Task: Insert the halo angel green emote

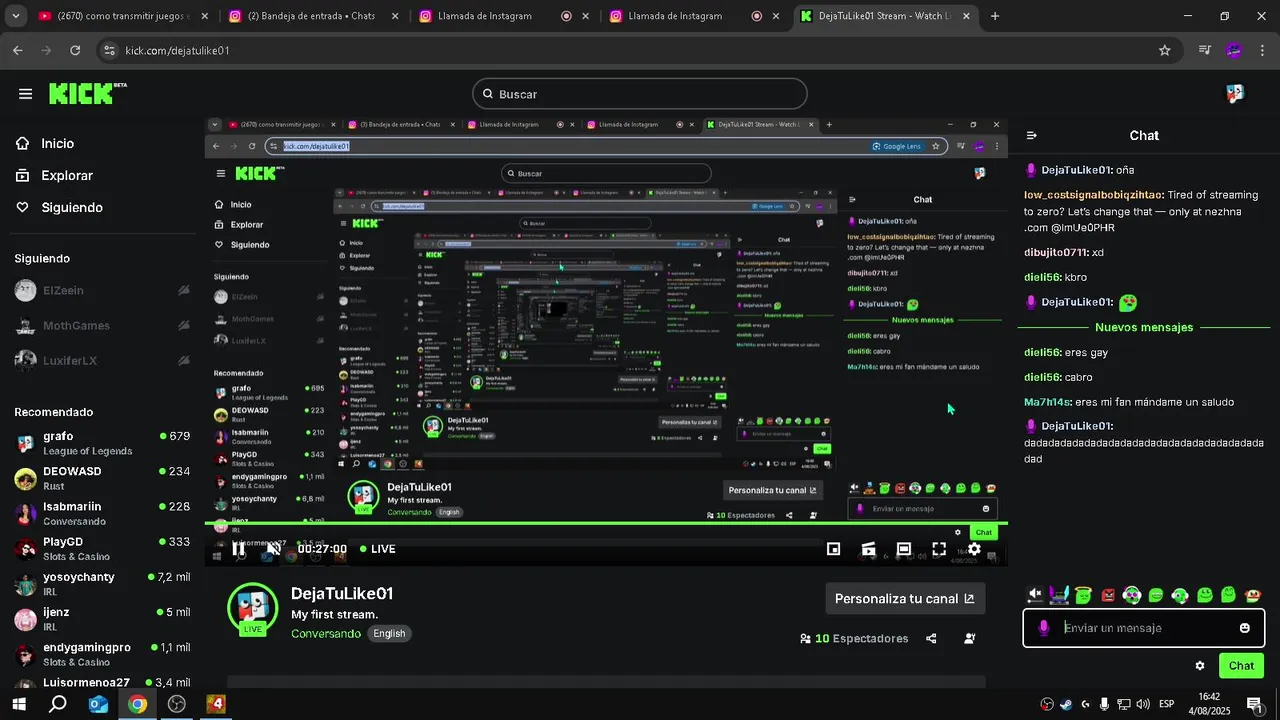Action: (x=1083, y=595)
